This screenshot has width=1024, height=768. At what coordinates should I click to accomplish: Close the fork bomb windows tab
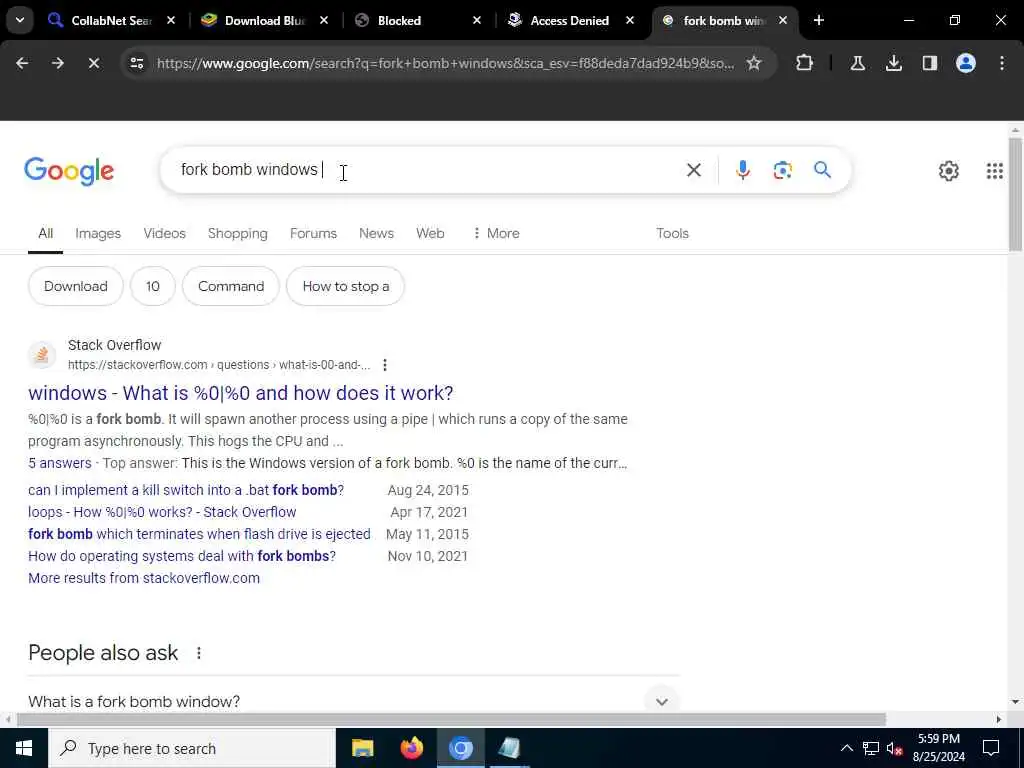pyautogui.click(x=783, y=20)
